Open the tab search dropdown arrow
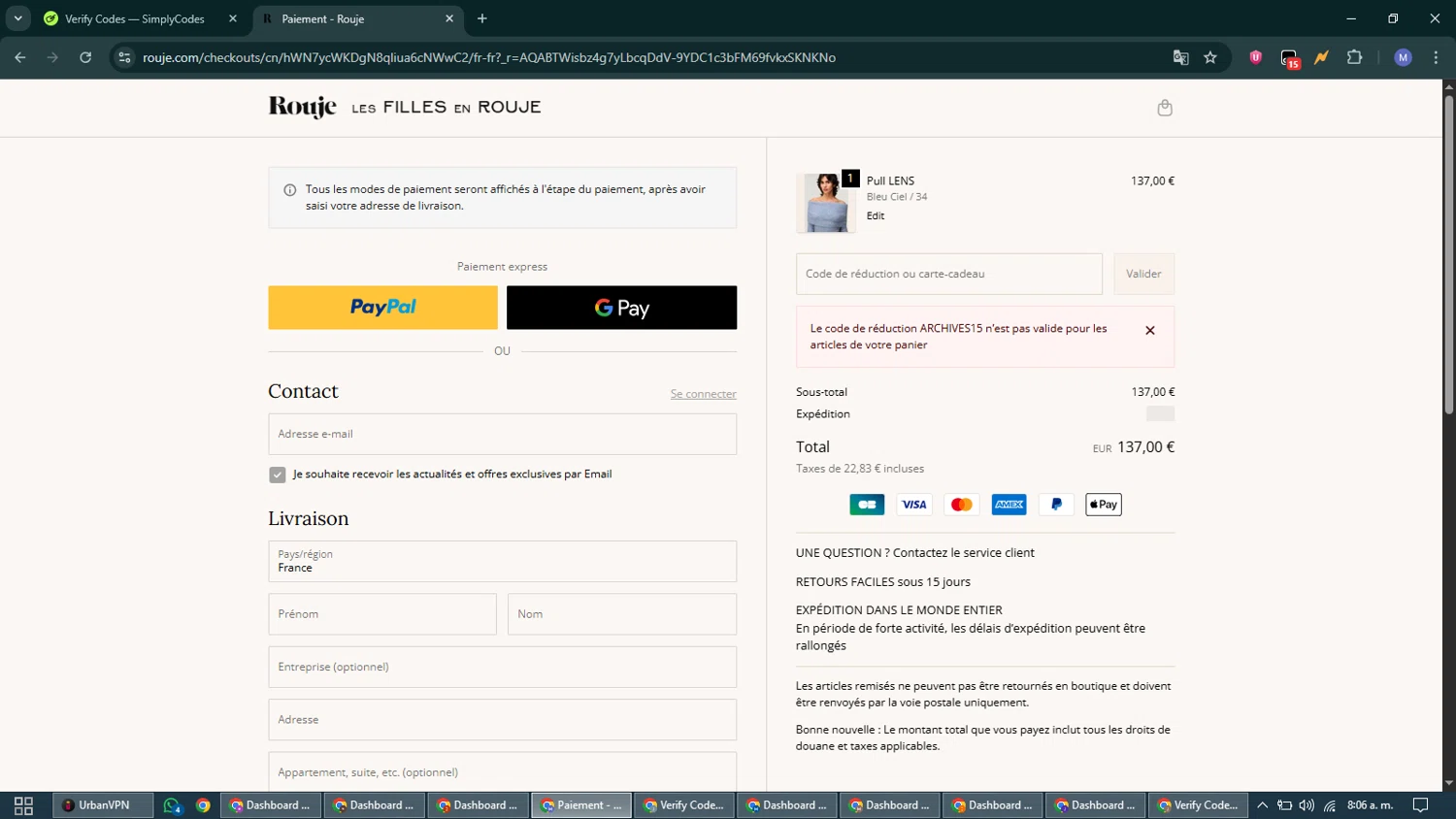Viewport: 1456px width, 819px height. tap(17, 18)
